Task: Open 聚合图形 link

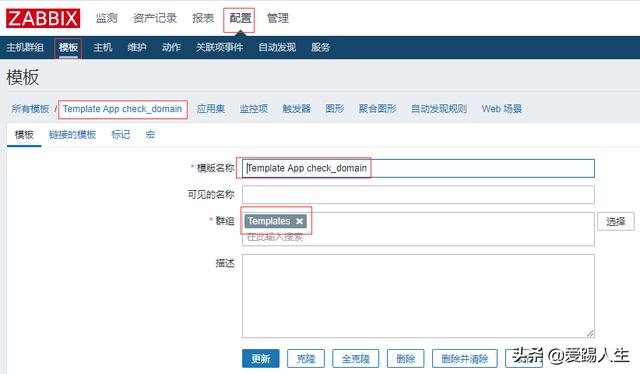Action: pos(377,109)
